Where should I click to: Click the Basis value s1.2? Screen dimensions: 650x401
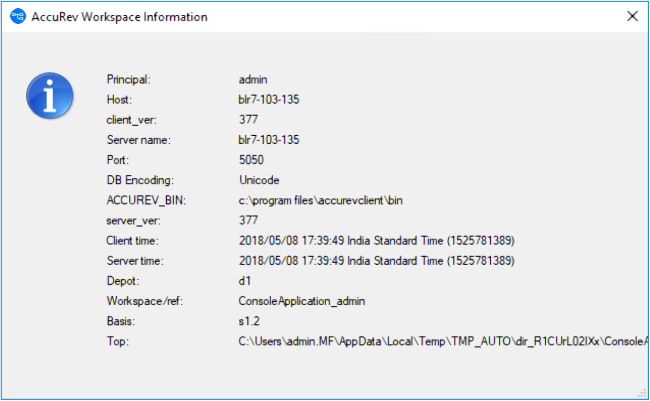coord(252,322)
